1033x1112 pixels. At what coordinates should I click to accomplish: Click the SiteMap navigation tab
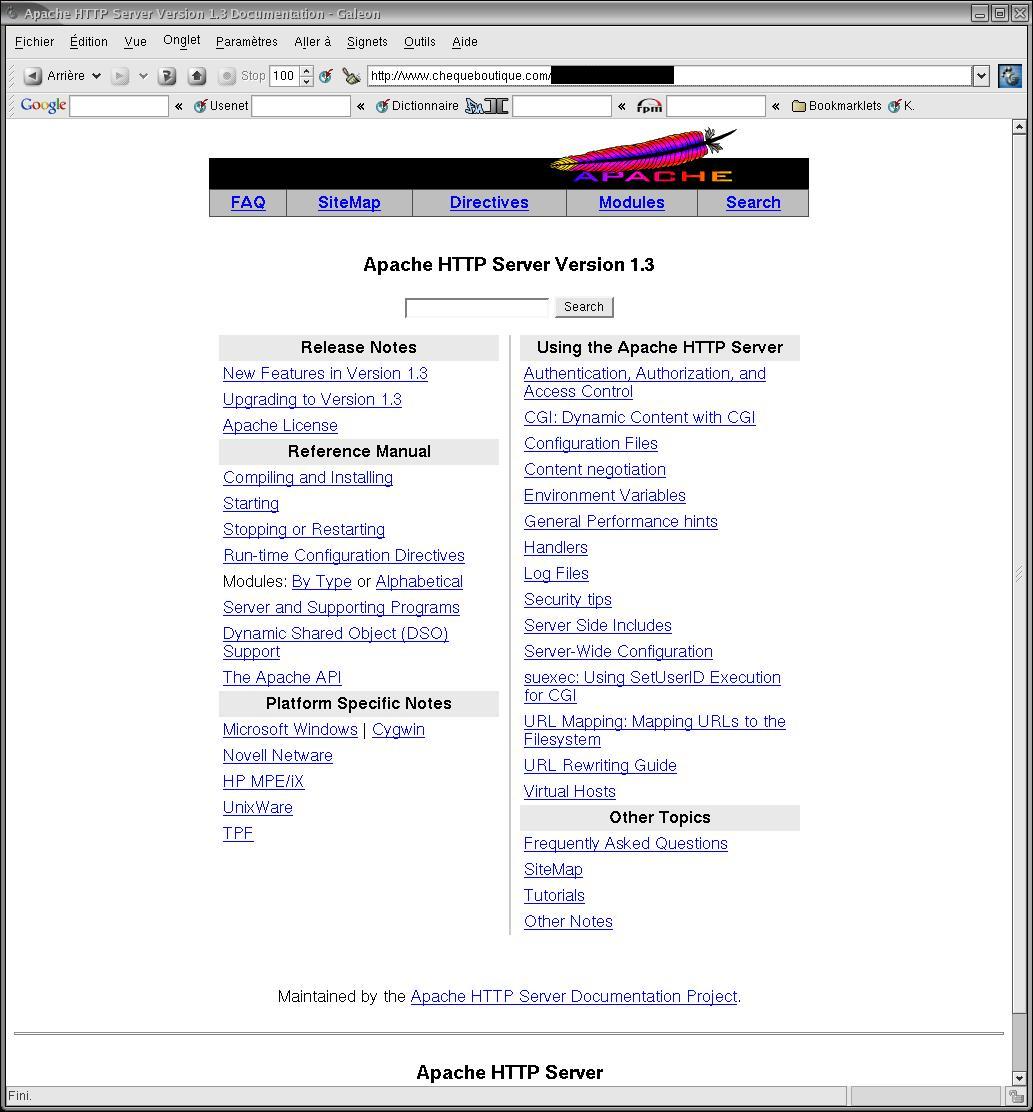click(349, 202)
